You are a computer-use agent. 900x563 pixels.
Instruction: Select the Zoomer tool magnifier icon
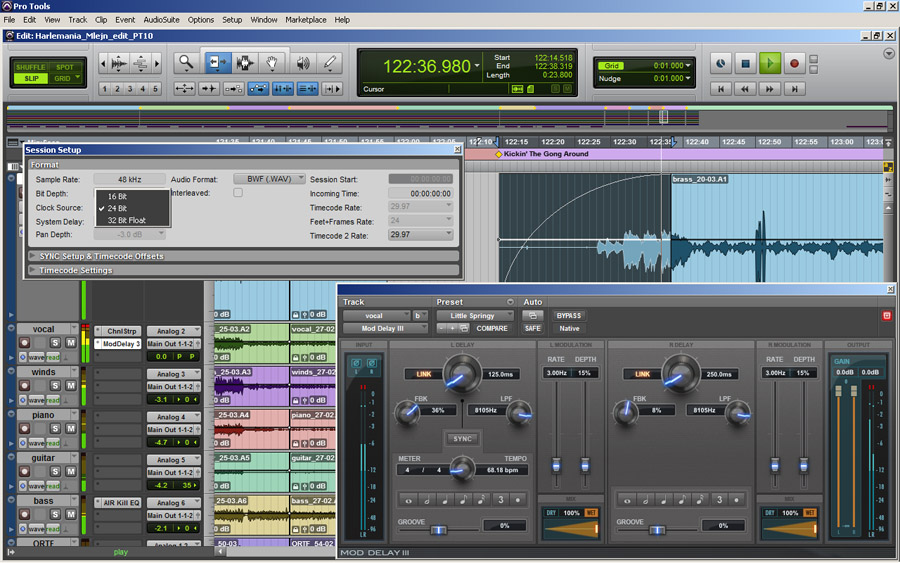pos(186,63)
